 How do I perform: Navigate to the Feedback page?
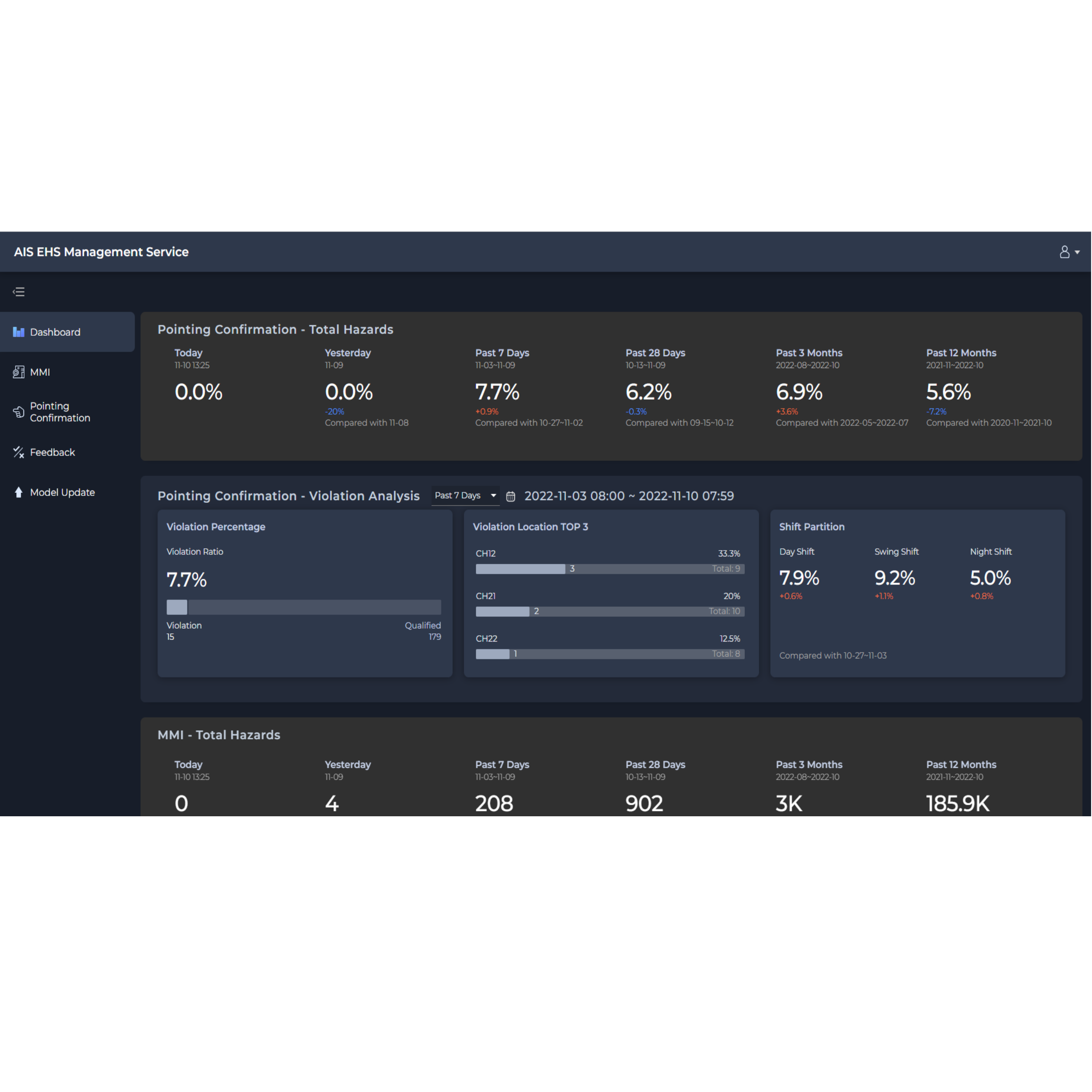click(67, 452)
